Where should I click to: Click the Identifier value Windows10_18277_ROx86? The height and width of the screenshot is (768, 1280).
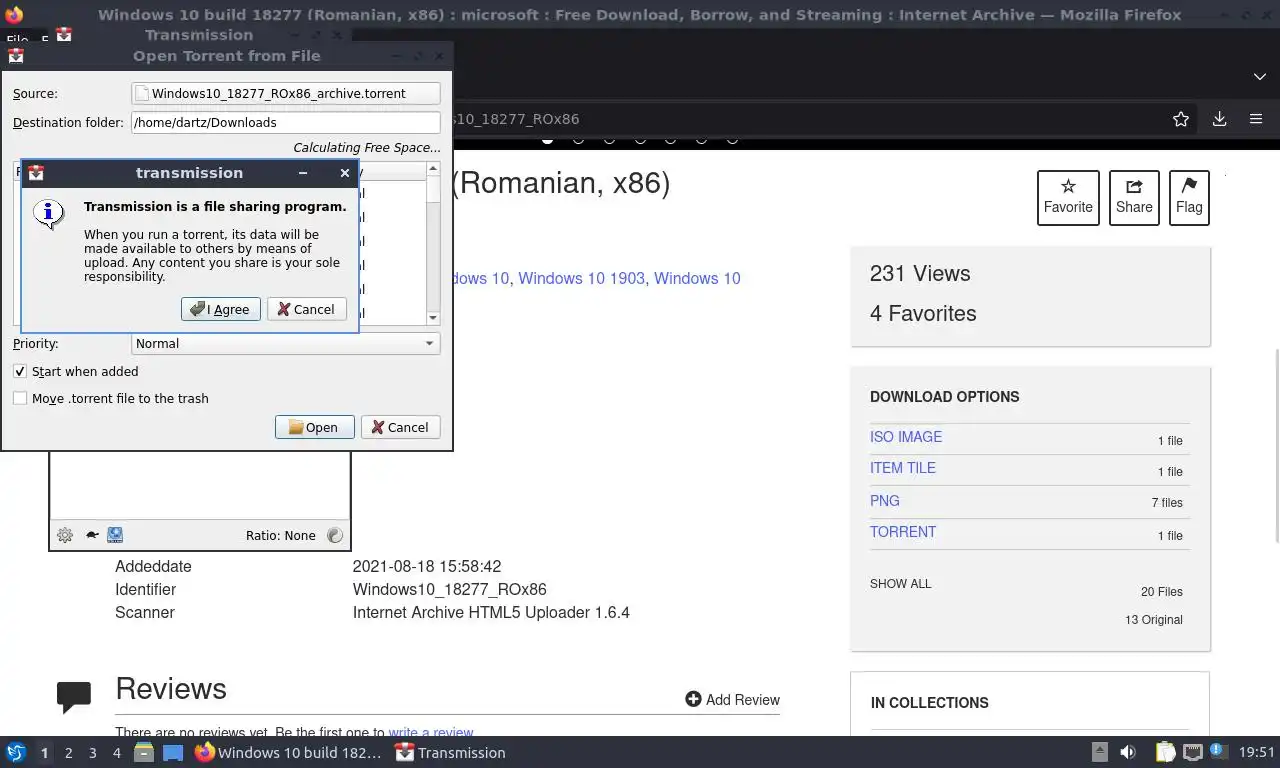tap(450, 589)
